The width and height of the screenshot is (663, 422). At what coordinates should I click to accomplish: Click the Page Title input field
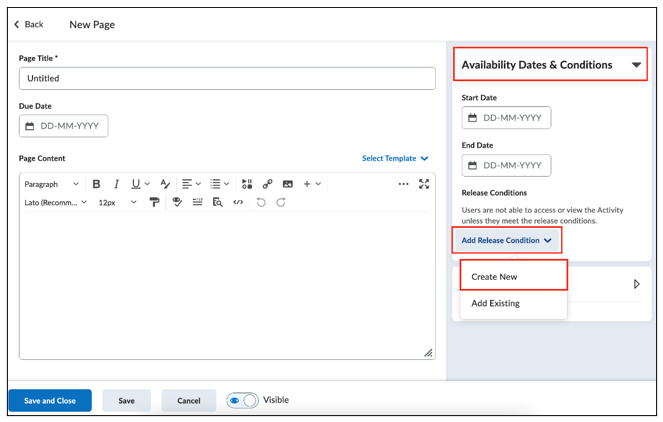(227, 78)
